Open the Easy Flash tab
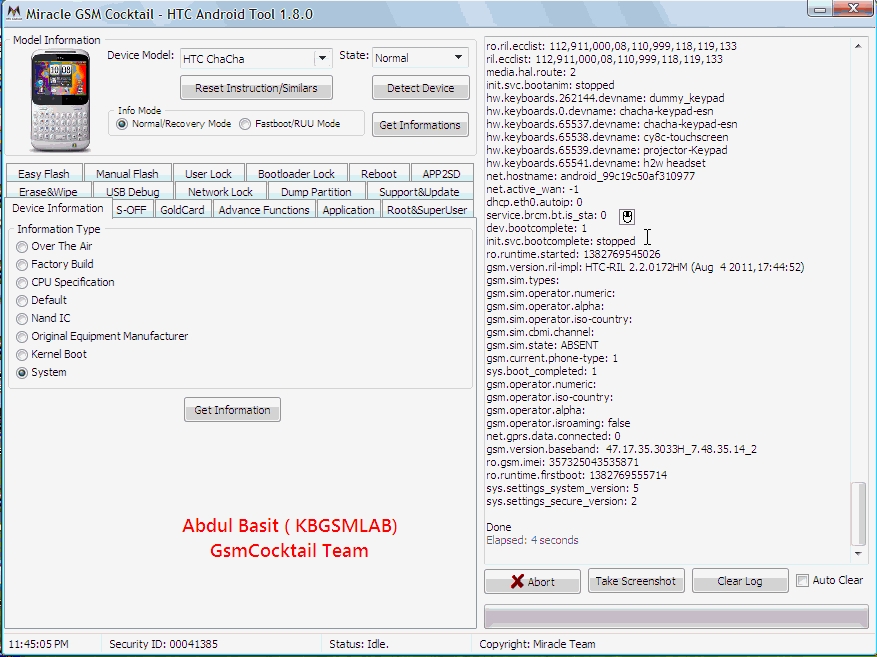 [44, 174]
